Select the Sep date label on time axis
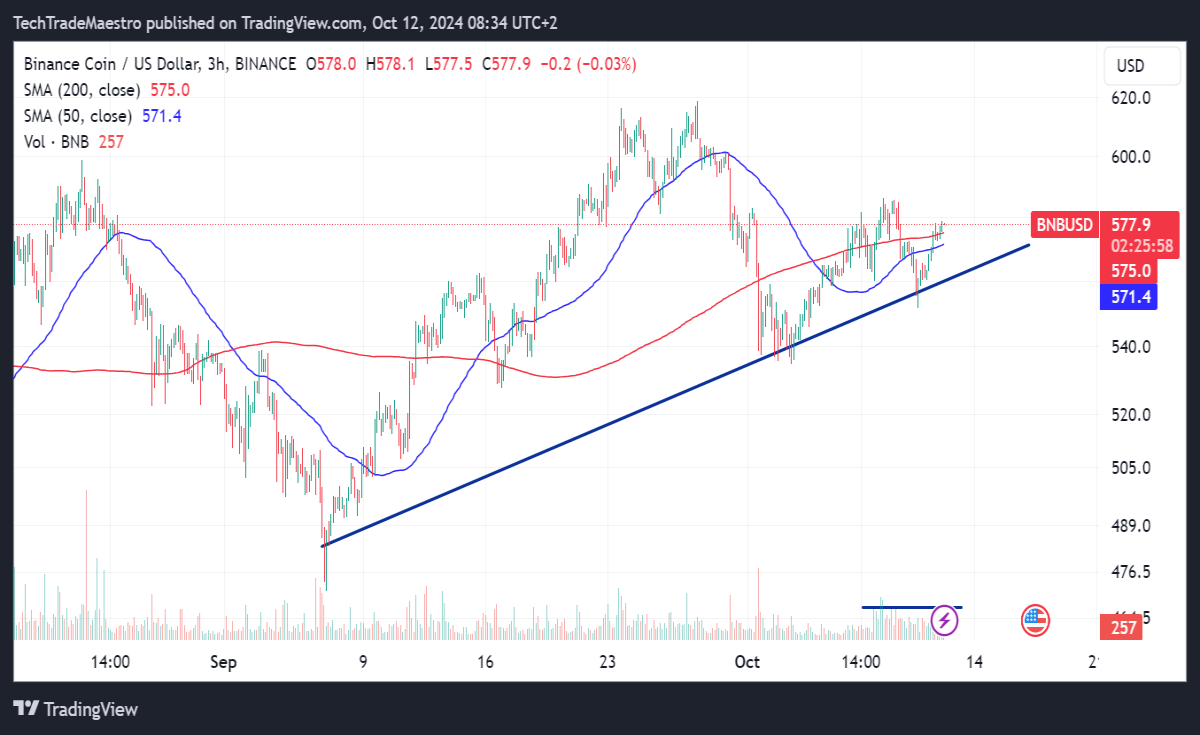Screen dimensions: 1200x735 (224, 662)
